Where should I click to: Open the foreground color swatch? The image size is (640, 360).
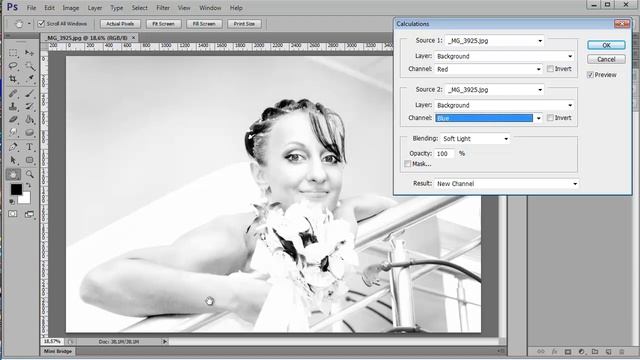tap(16, 189)
